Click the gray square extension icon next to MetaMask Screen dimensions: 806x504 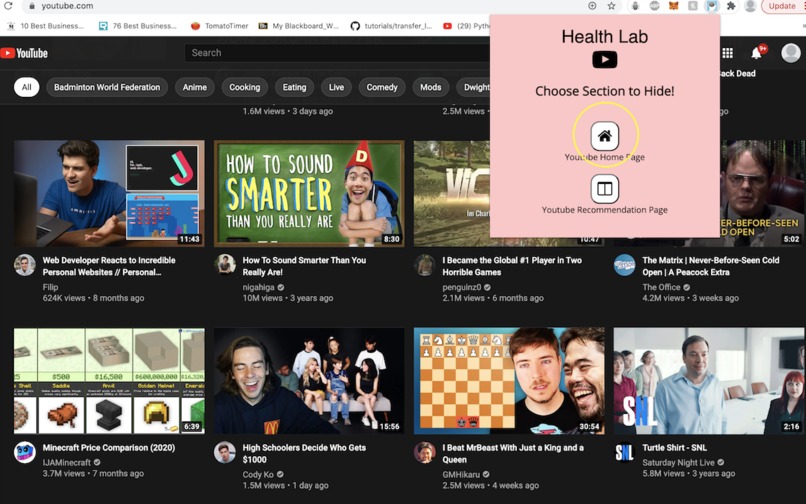693,6
